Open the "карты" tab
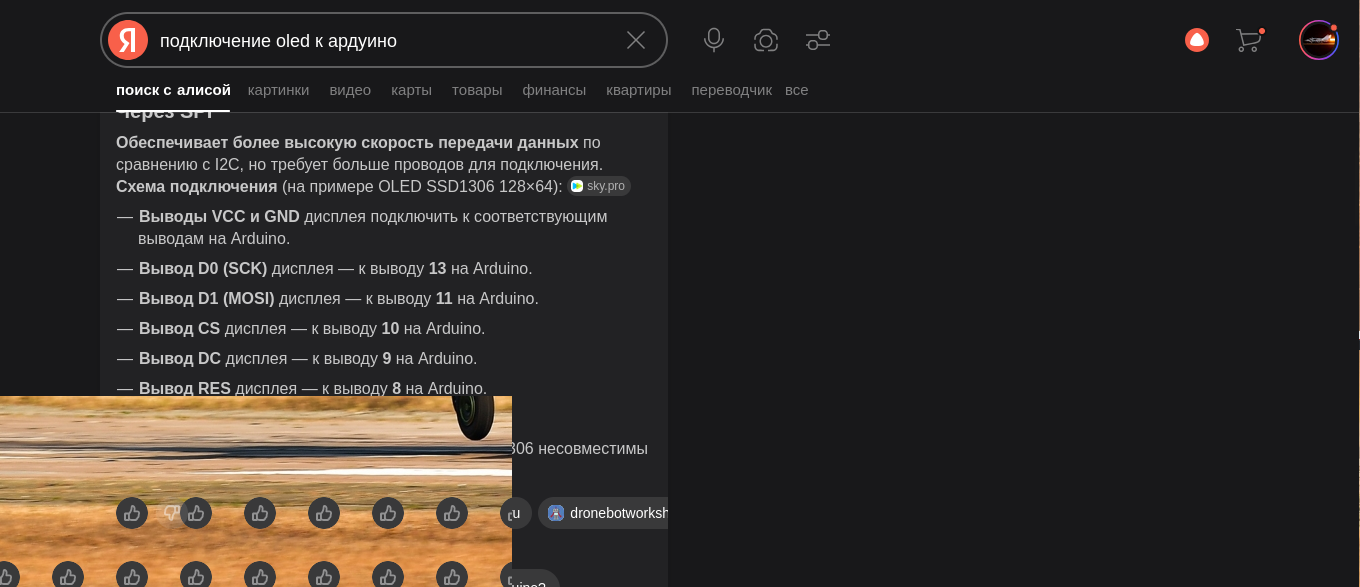The height and width of the screenshot is (587, 1360). 411,90
